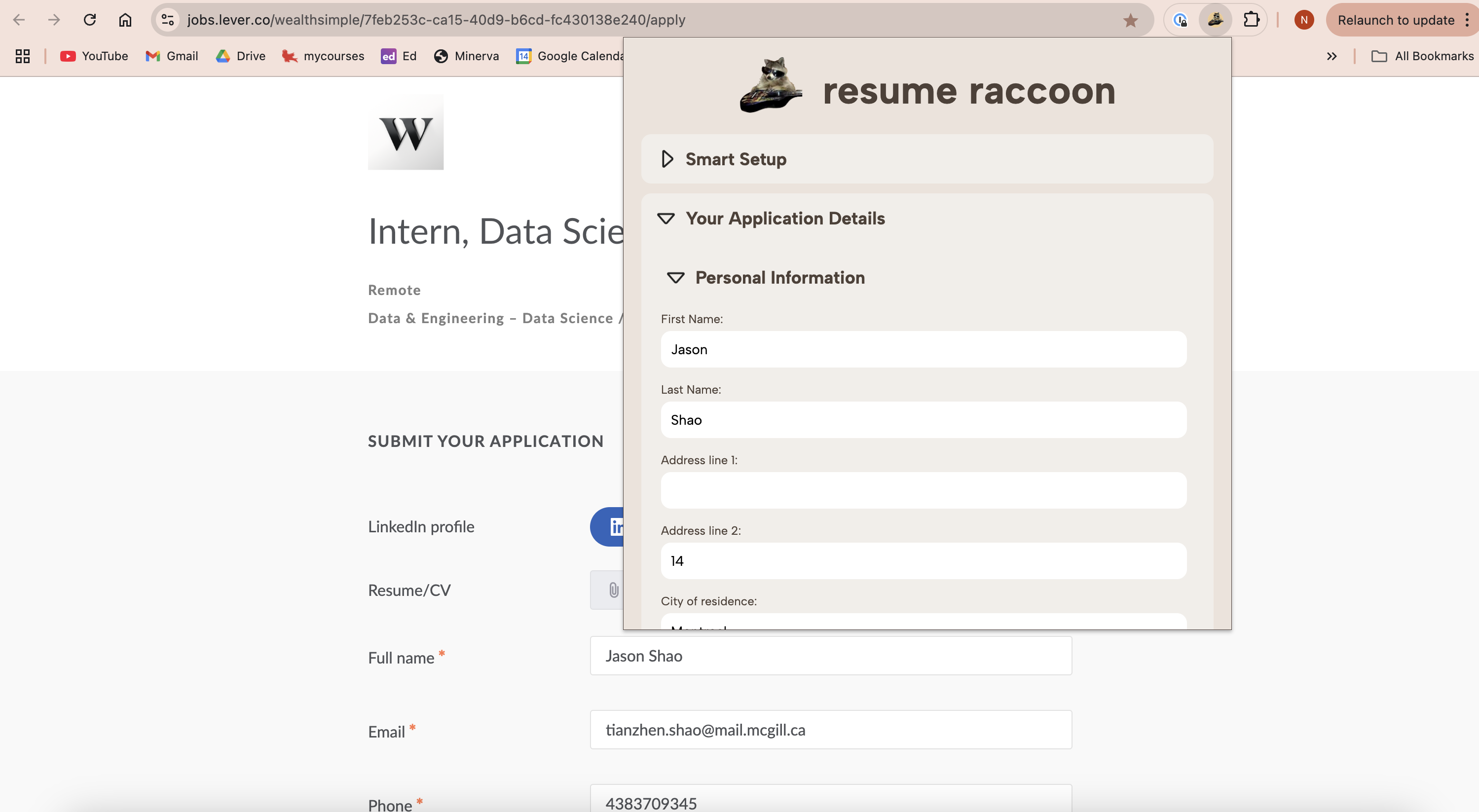Open the resume raccoon extension icon
This screenshot has width=1479, height=812.
1216,20
